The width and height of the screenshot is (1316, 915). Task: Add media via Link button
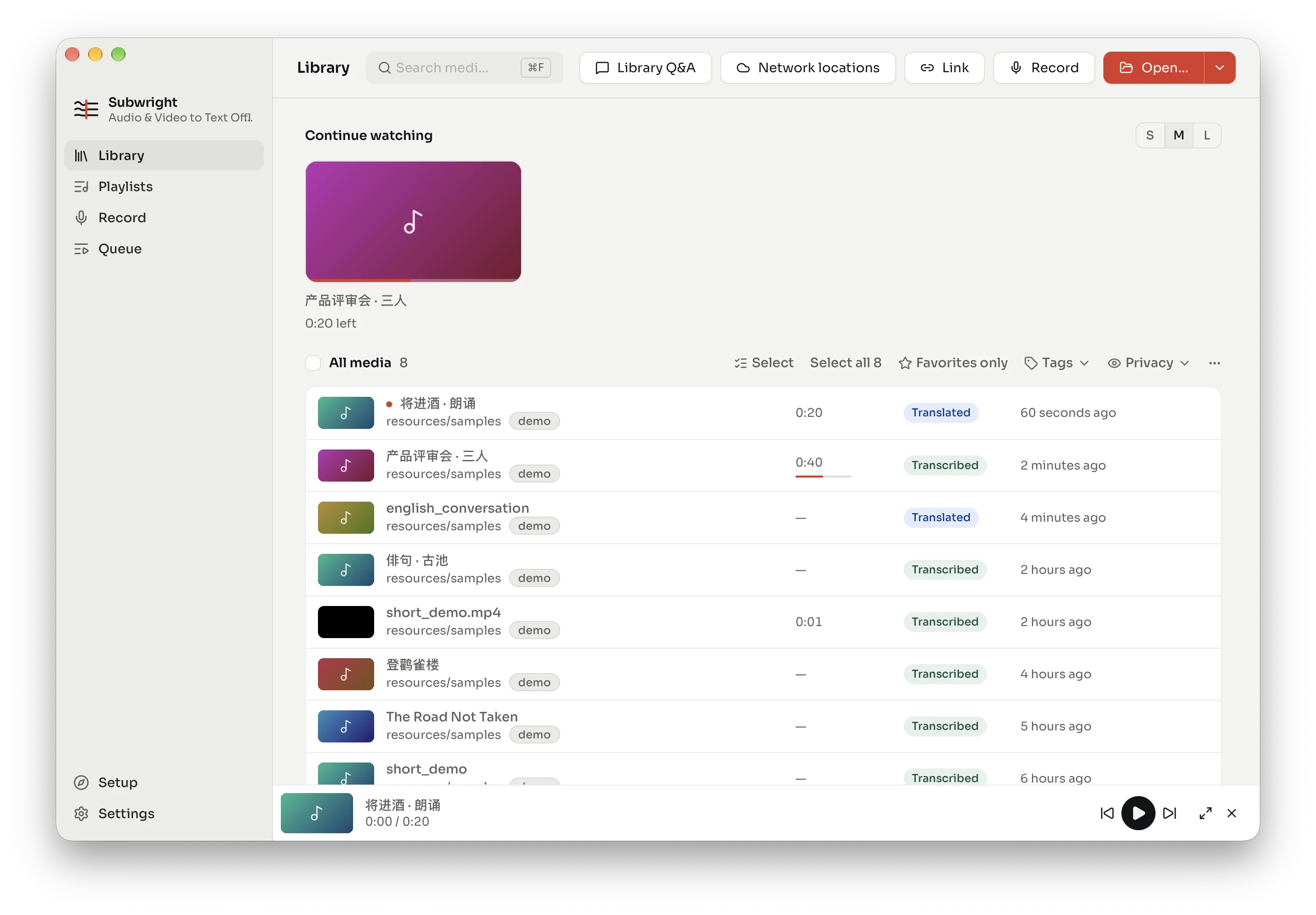[944, 68]
